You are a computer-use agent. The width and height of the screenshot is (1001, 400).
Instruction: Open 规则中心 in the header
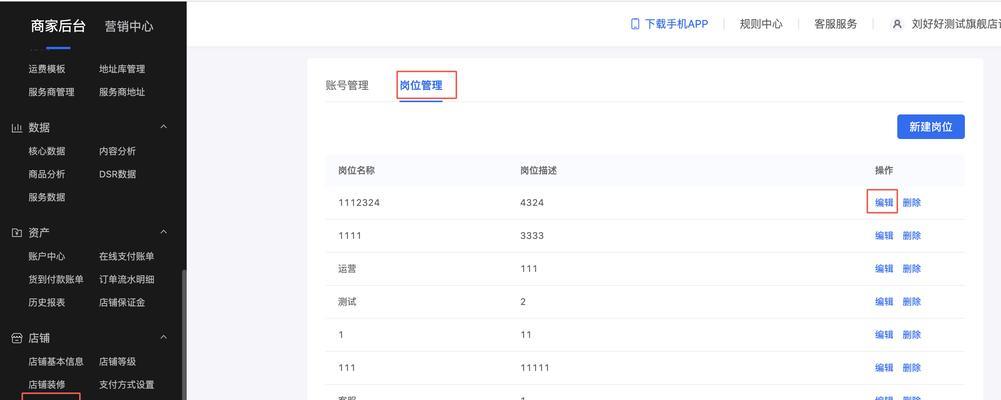coord(761,24)
